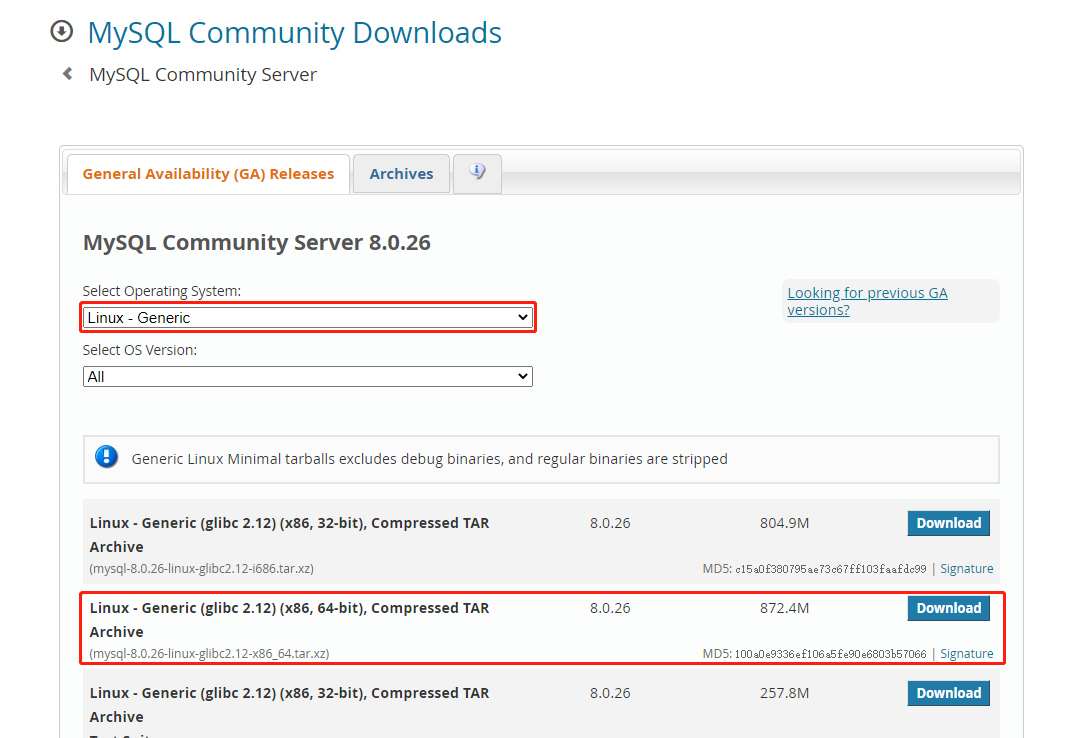Switch to the Archives tab
1070x738 pixels.
tap(401, 174)
